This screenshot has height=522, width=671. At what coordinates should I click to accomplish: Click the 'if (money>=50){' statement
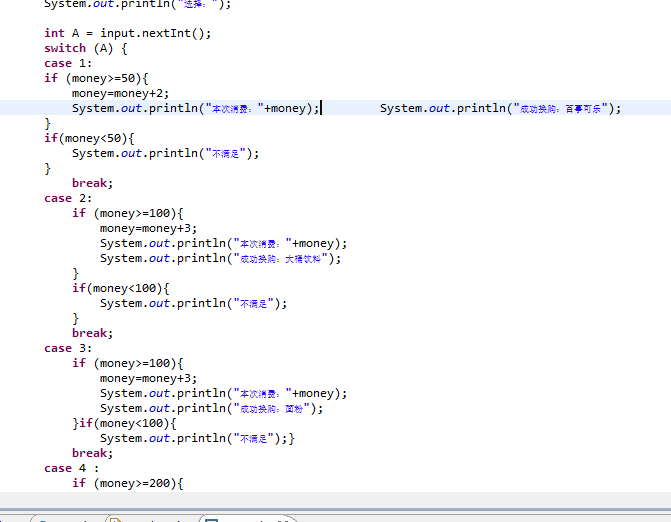tap(96, 78)
